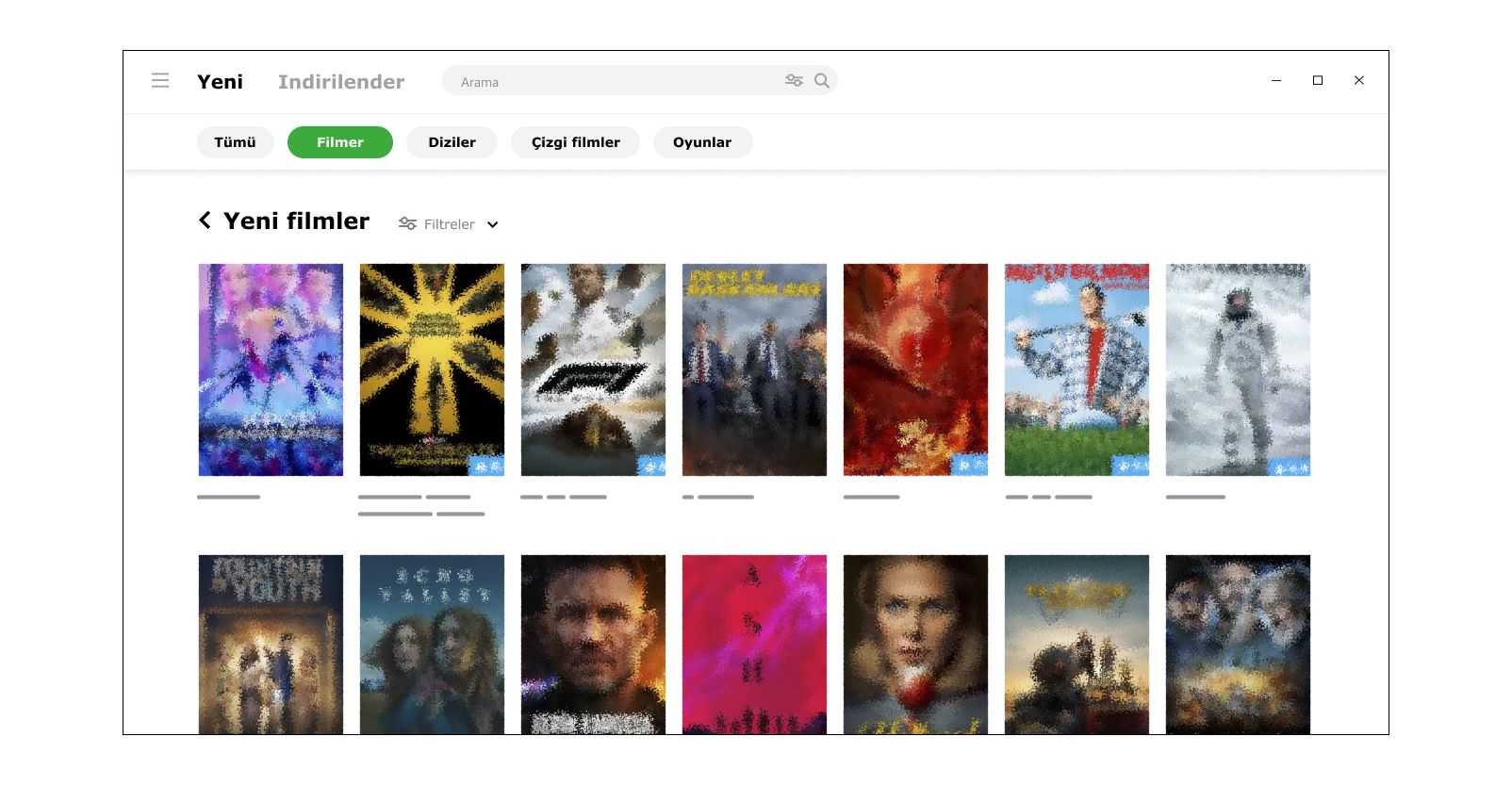
Task: Select the Filmer category
Action: [340, 142]
